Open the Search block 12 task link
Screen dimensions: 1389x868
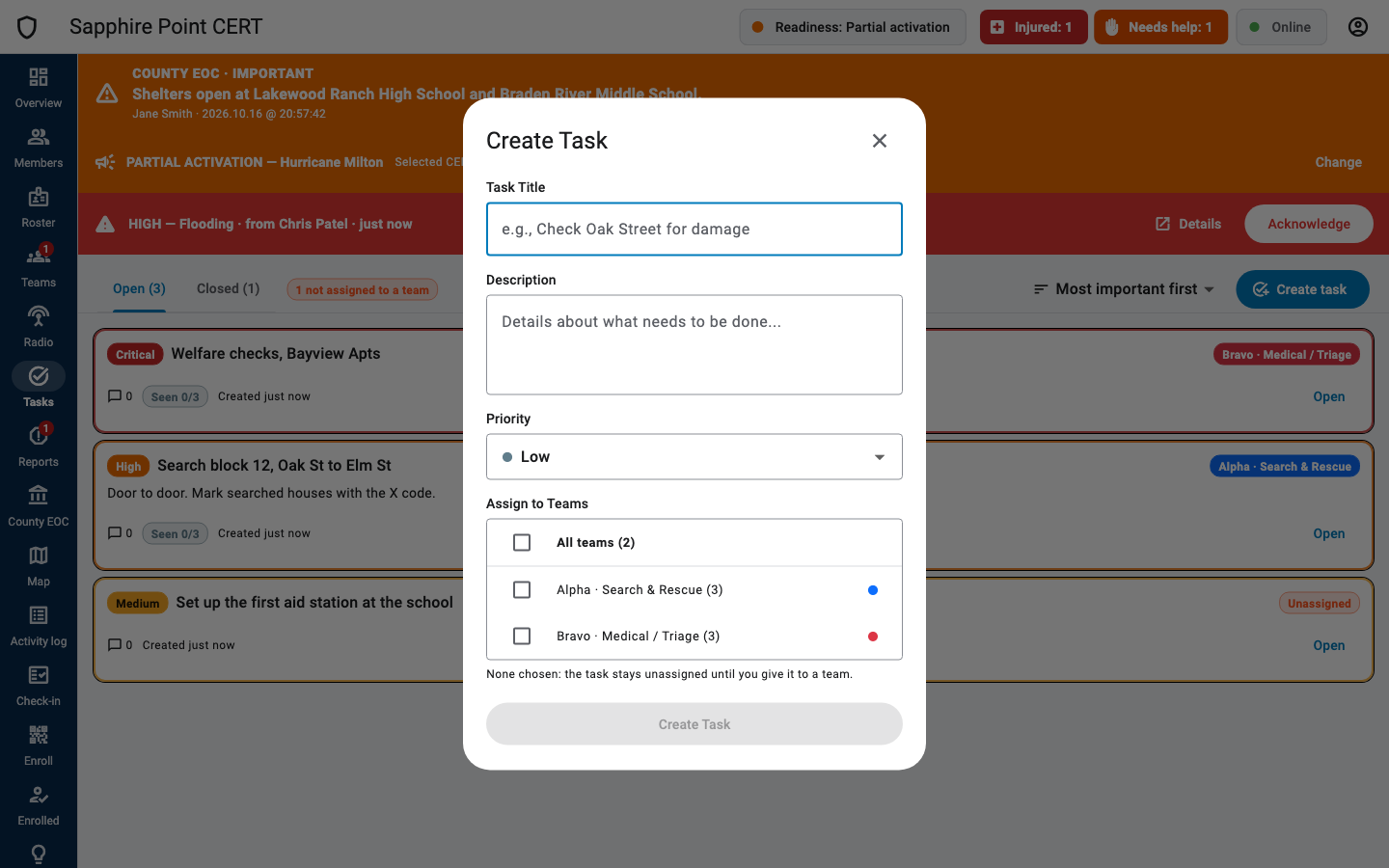coord(1329,533)
